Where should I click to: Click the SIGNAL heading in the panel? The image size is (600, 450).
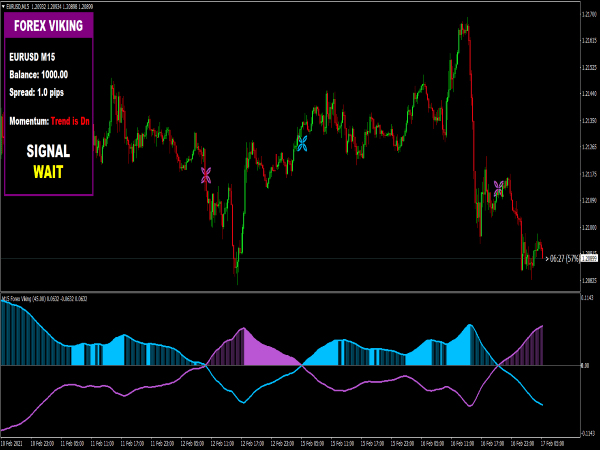[48, 151]
